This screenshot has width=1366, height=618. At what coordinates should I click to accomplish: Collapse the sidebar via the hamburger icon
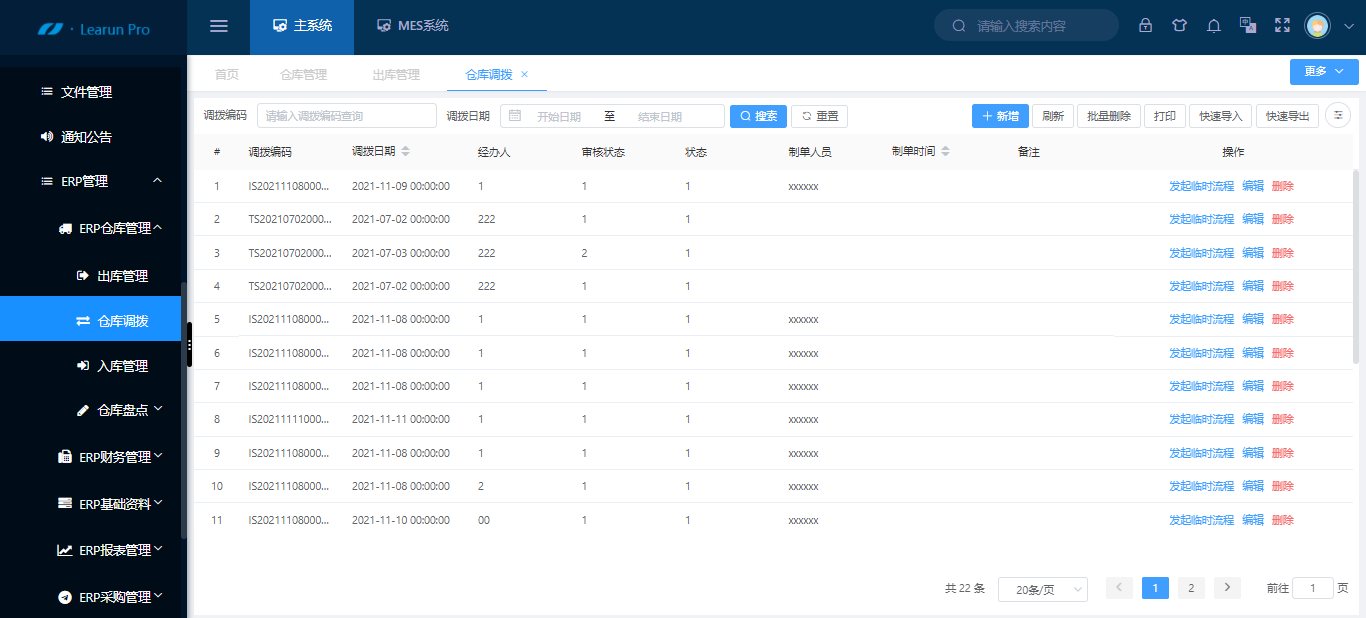coord(219,26)
